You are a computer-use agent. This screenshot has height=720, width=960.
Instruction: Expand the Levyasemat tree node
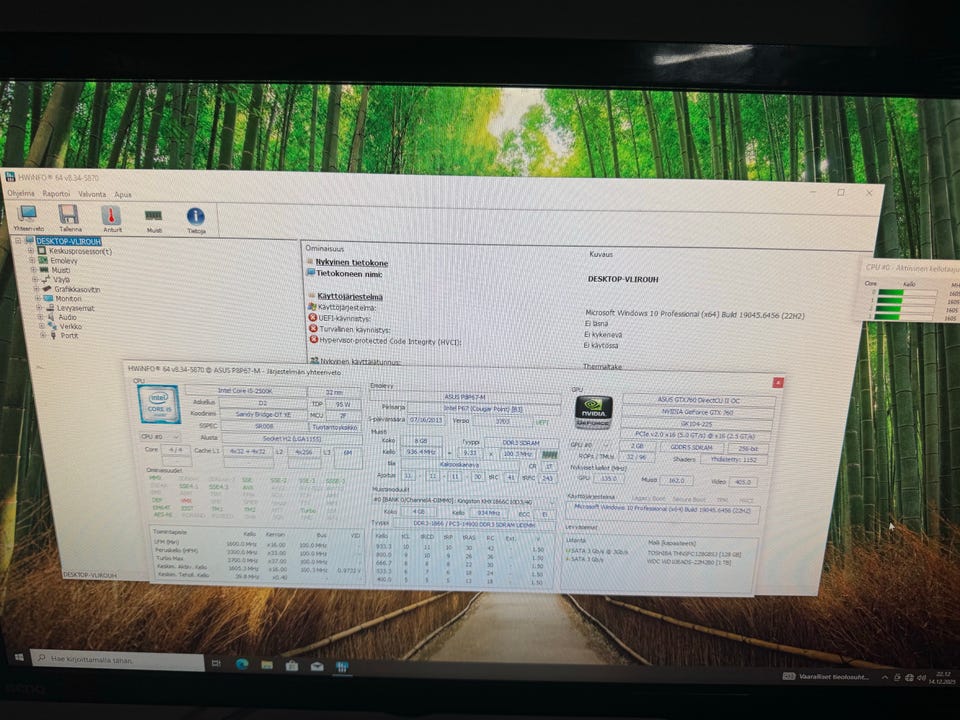click(x=39, y=308)
